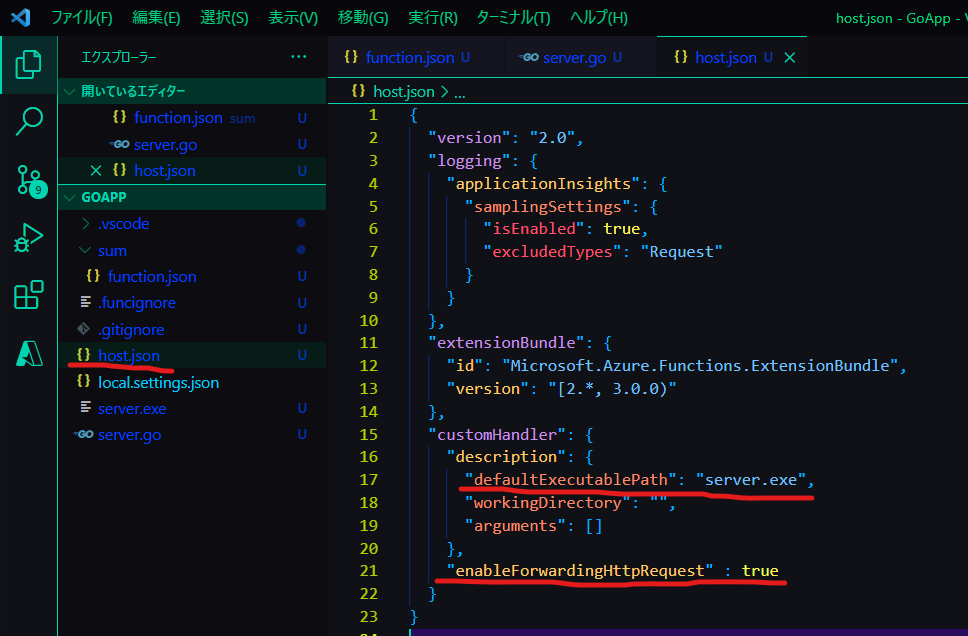The image size is (968, 636).
Task: Click the Go icon beside server.go in GOAPP
Action: (x=84, y=434)
